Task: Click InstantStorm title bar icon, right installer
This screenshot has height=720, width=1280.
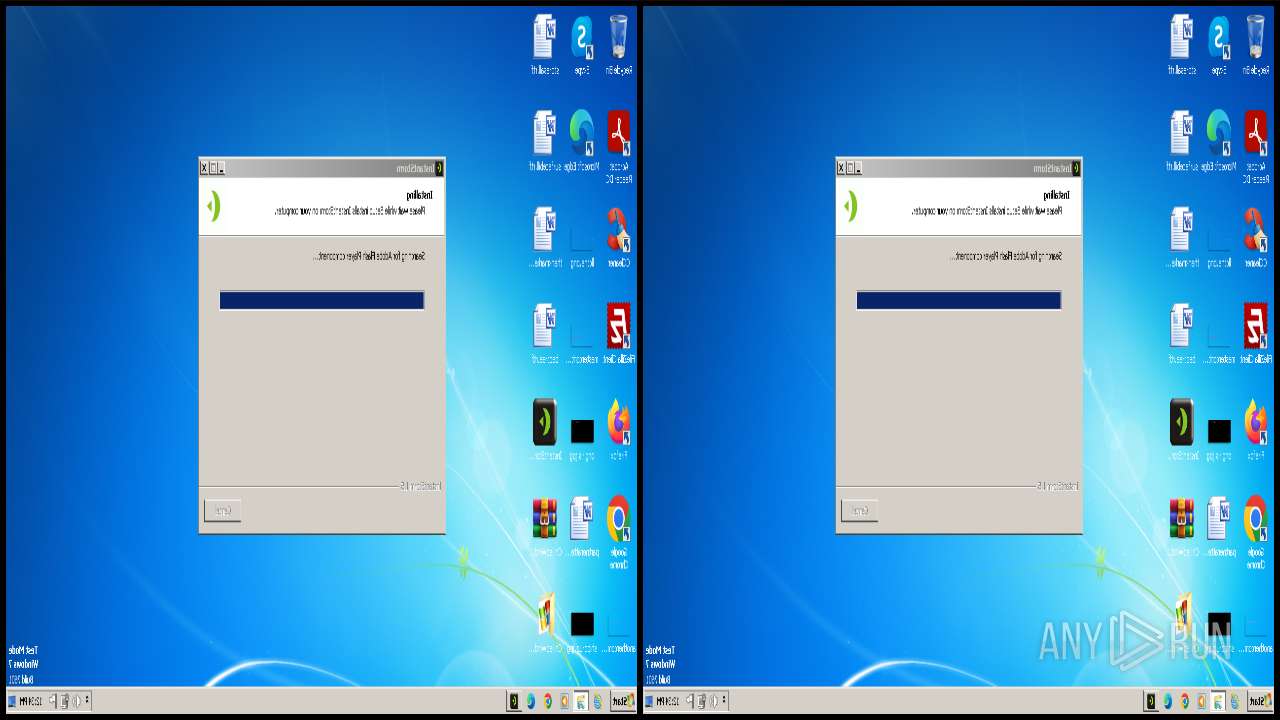Action: 1075,168
